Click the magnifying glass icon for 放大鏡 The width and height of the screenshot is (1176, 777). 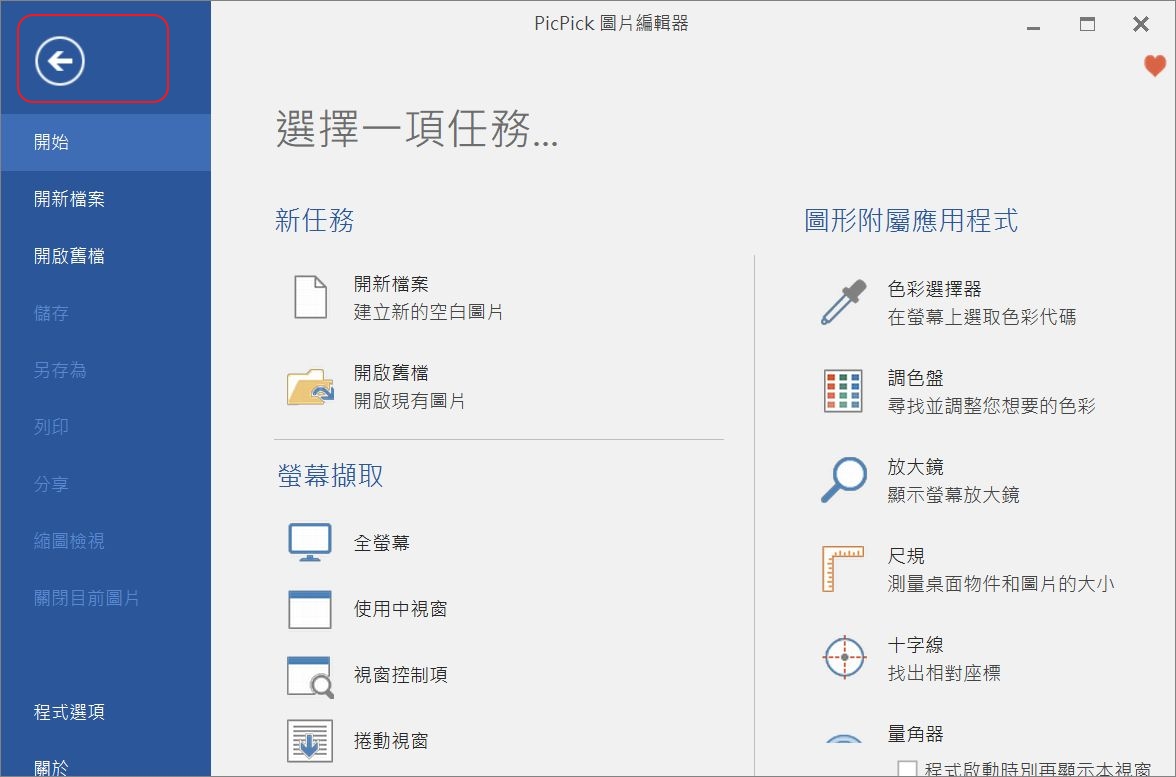click(844, 479)
